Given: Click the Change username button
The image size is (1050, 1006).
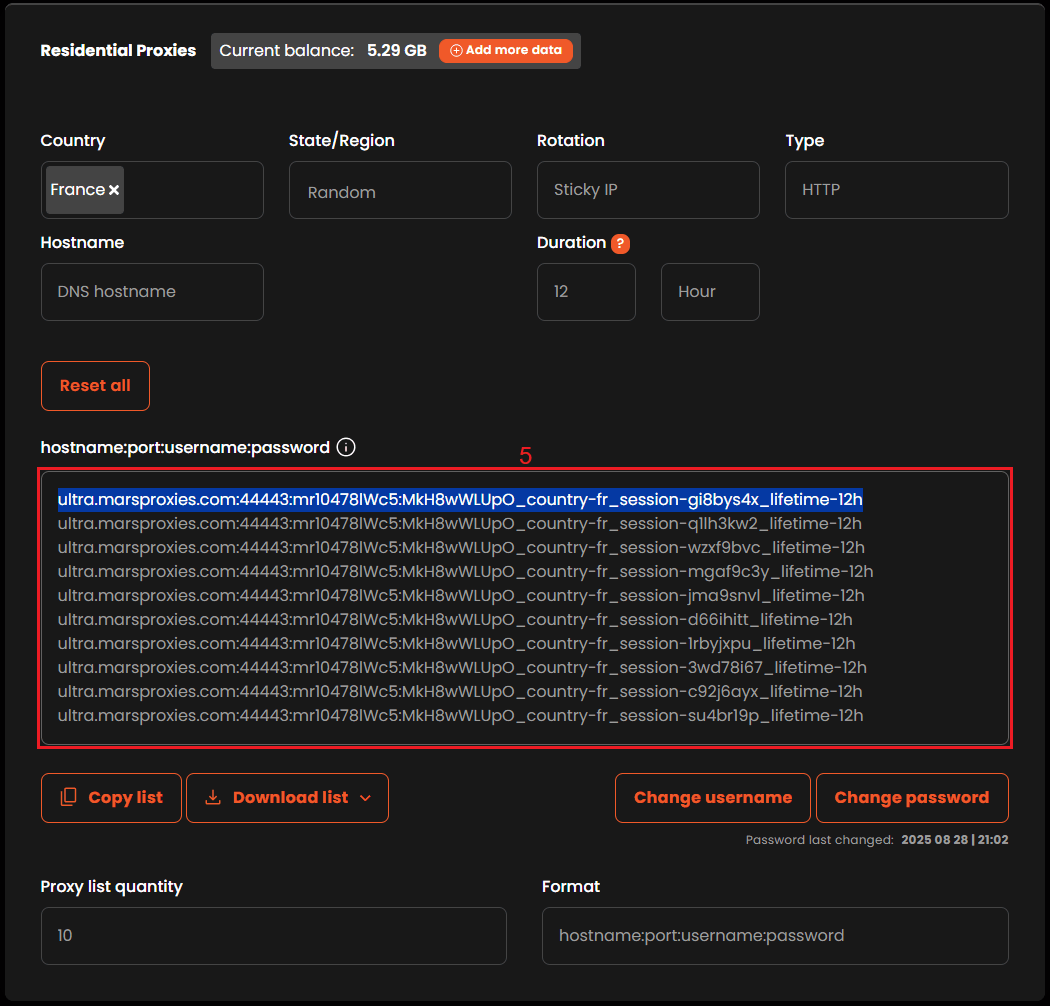Looking at the screenshot, I should (712, 798).
